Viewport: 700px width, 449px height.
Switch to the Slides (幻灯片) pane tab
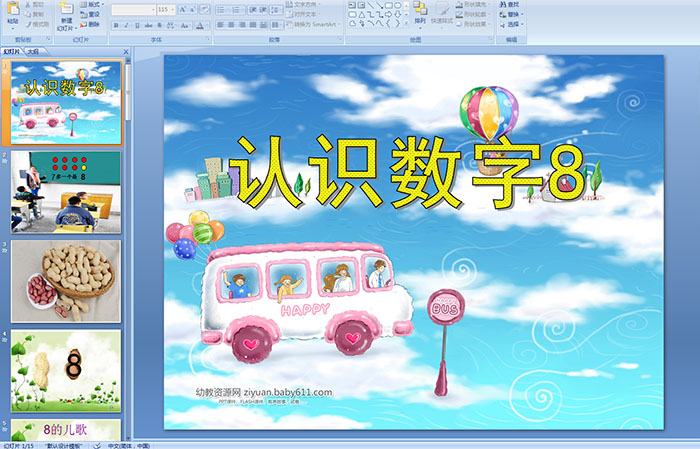[x=11, y=52]
